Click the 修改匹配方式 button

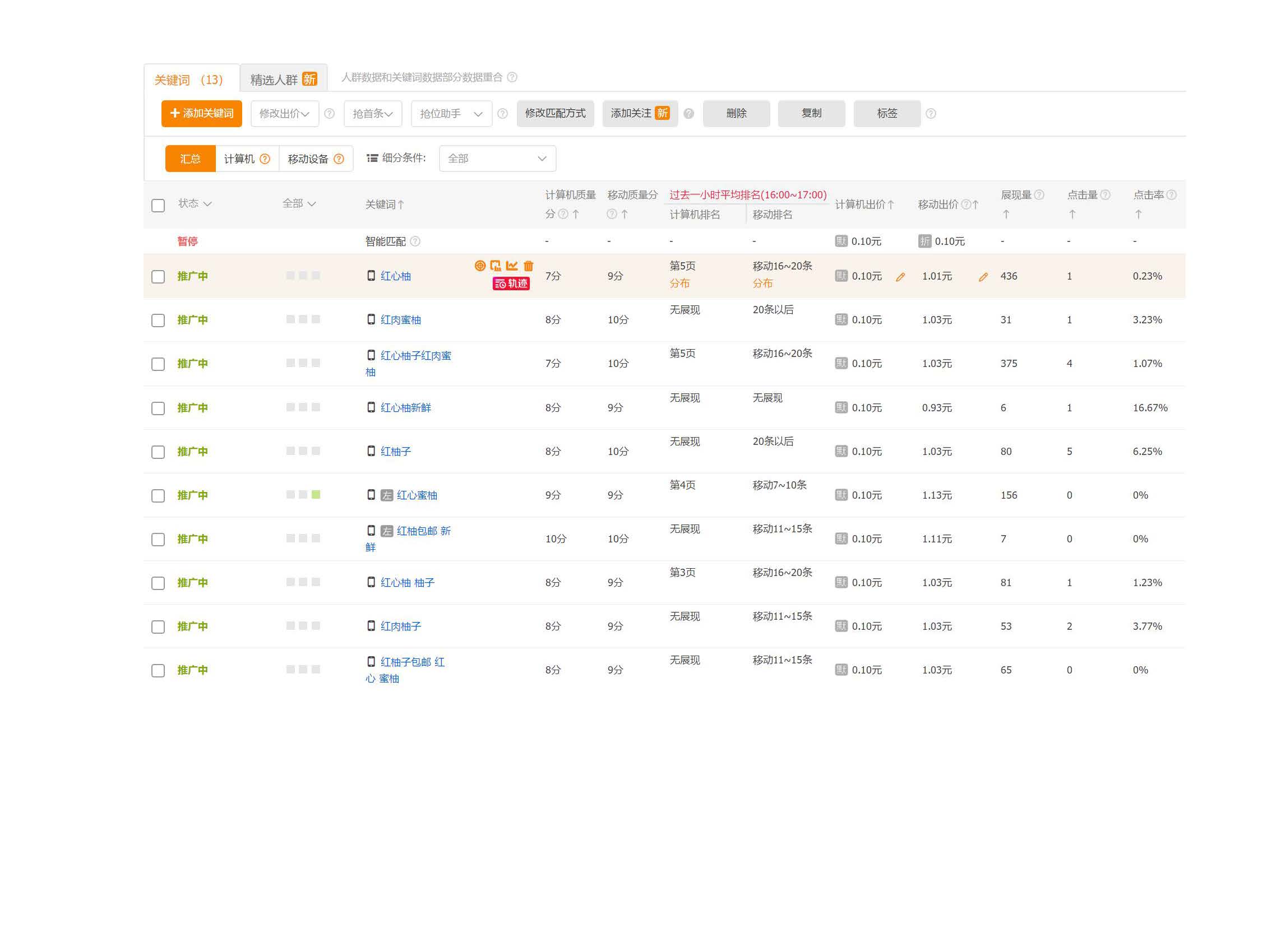tap(555, 114)
